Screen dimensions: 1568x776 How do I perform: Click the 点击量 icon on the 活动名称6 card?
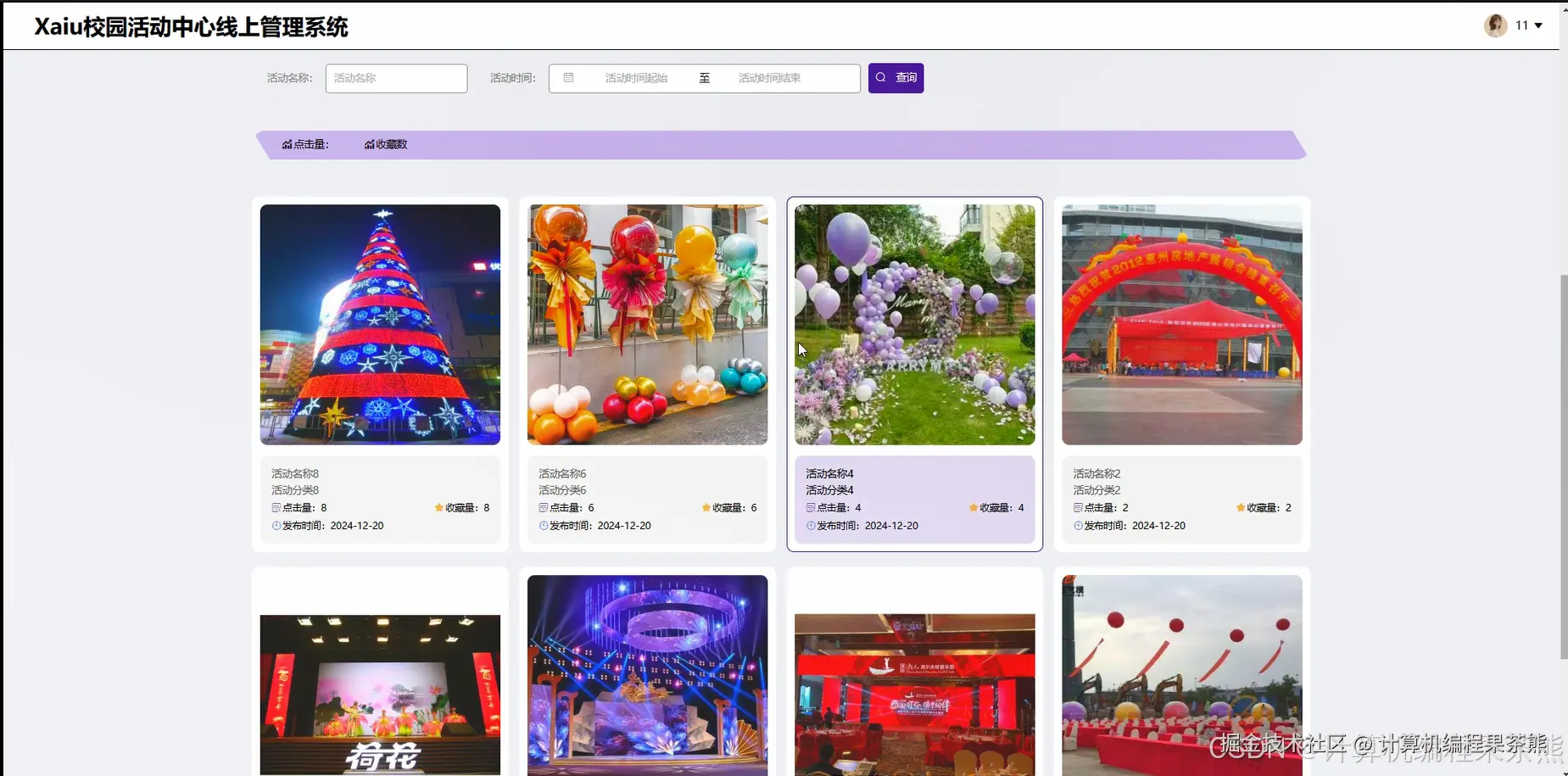[543, 507]
